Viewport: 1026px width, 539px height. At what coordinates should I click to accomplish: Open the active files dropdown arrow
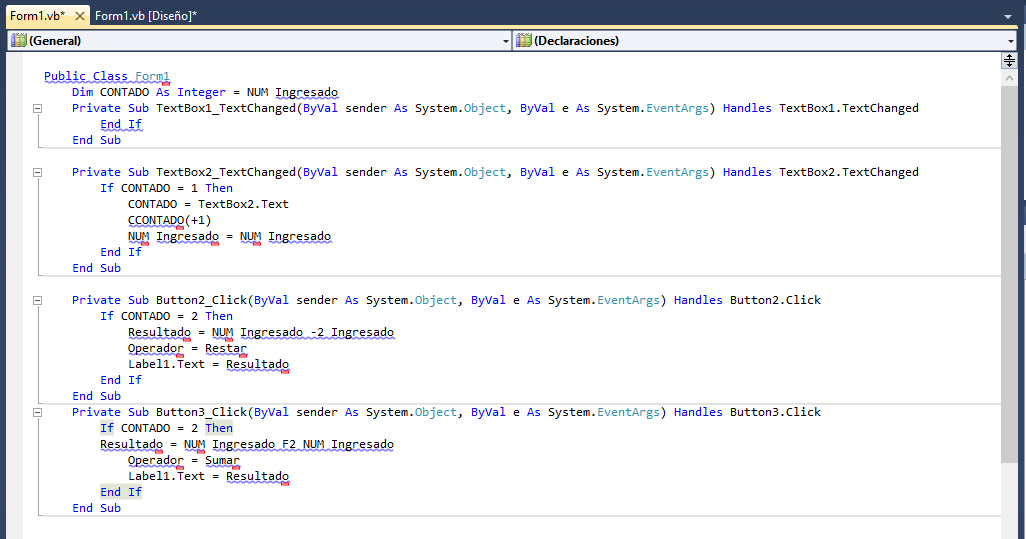pos(1008,16)
